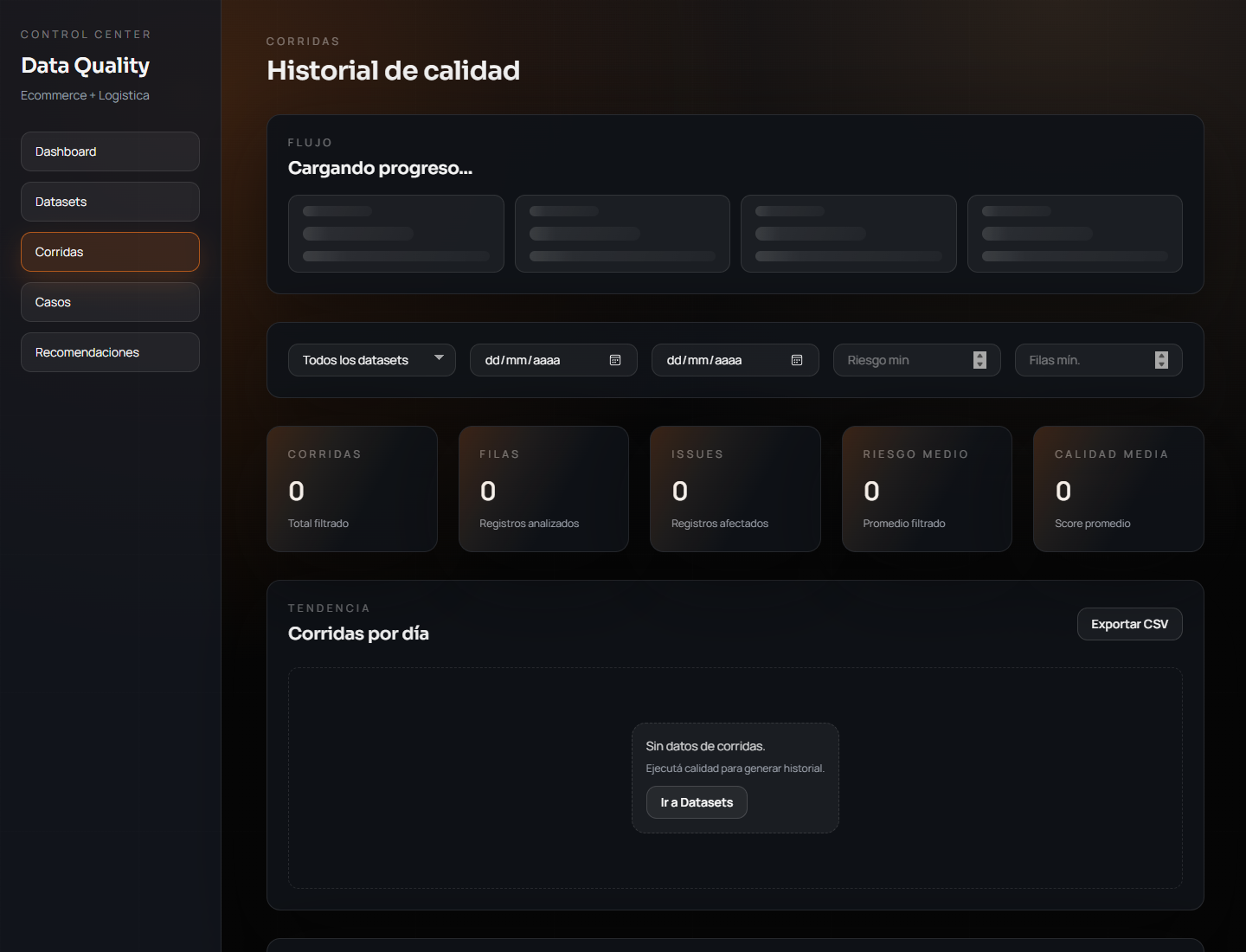The height and width of the screenshot is (952, 1246).
Task: Select the Calidad Media score card
Action: (1118, 489)
